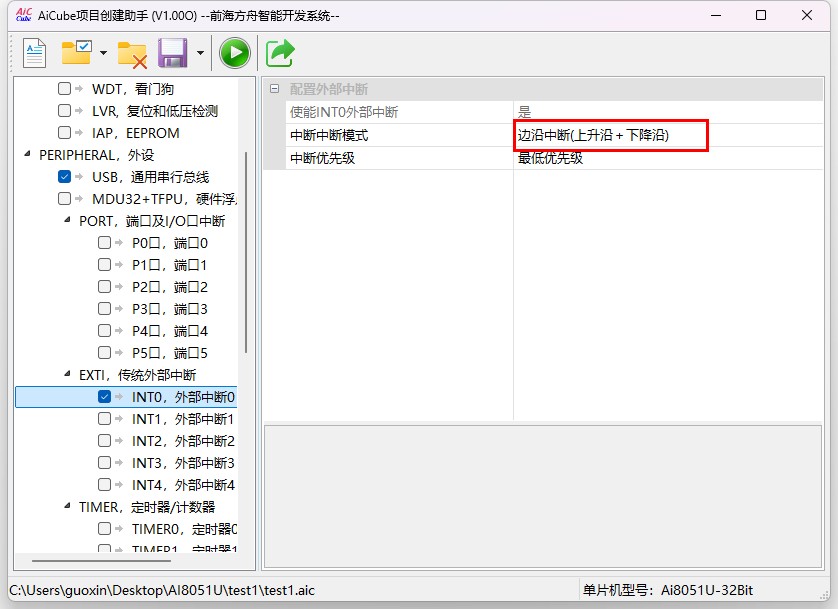Check the P0口 port 0 checkbox
The image size is (838, 609).
pos(104,243)
